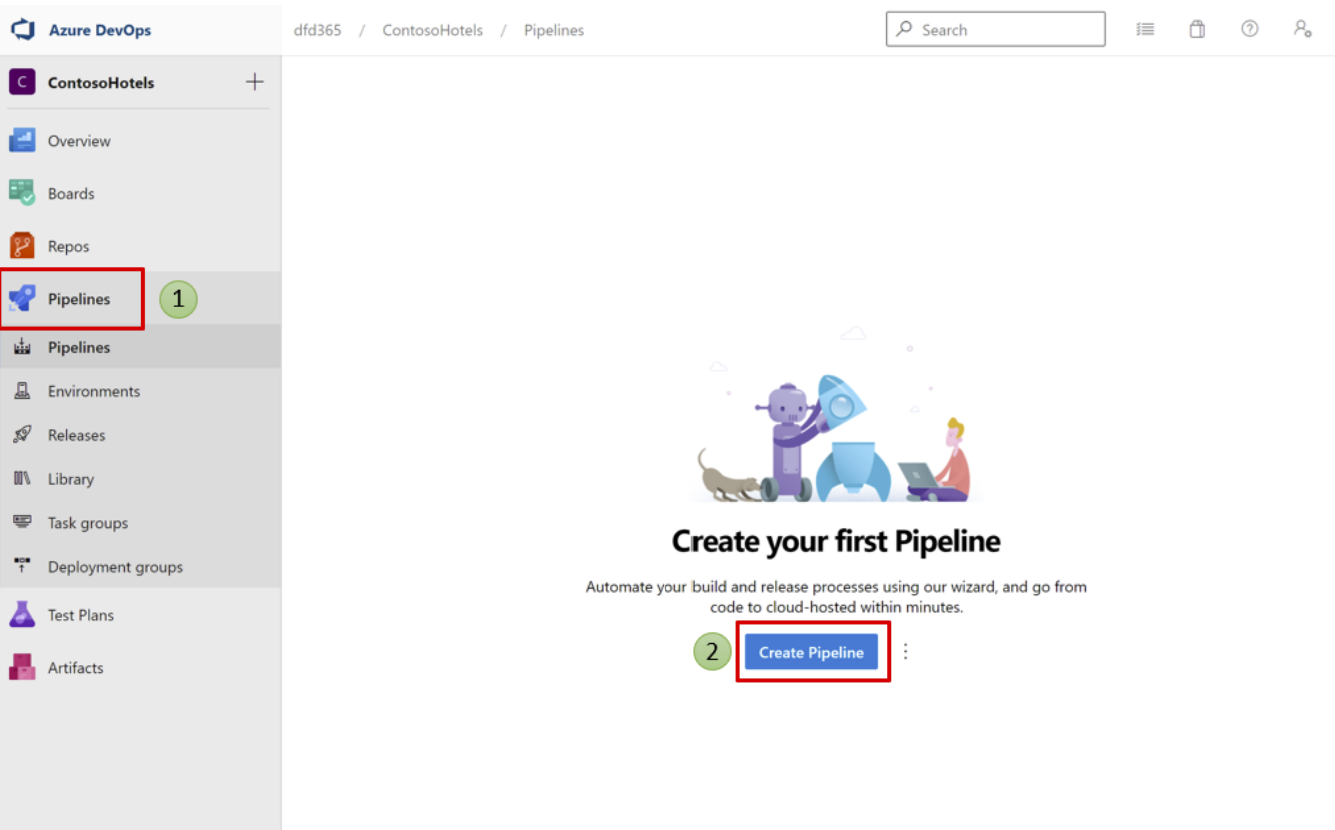
Task: Open the Marketplace shopping bag icon
Action: coord(1197,30)
